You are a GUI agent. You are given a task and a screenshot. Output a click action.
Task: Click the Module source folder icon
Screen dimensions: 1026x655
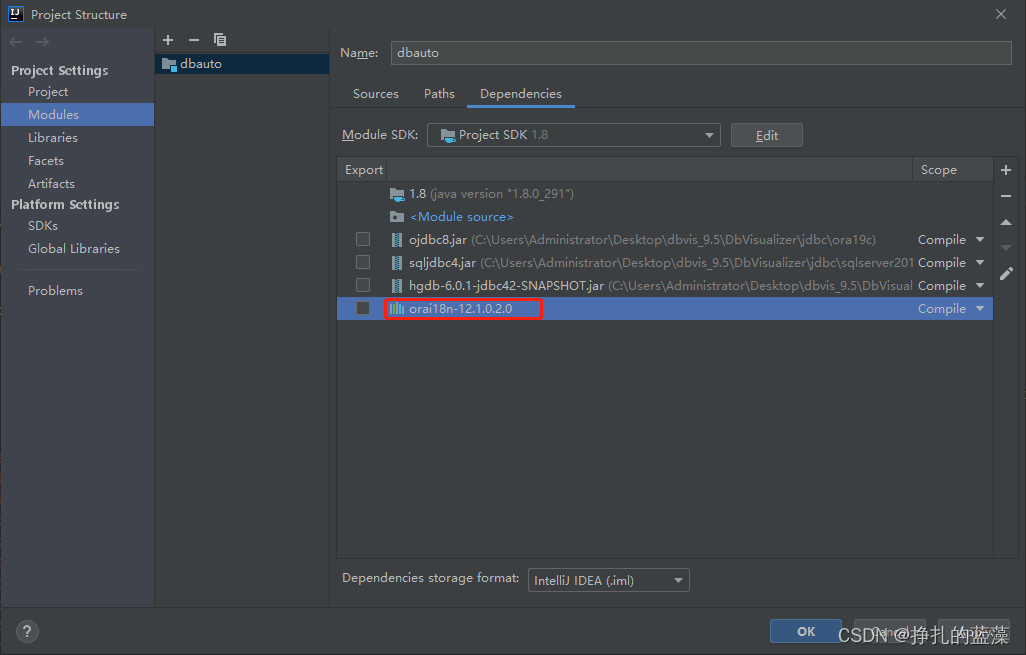pos(397,217)
